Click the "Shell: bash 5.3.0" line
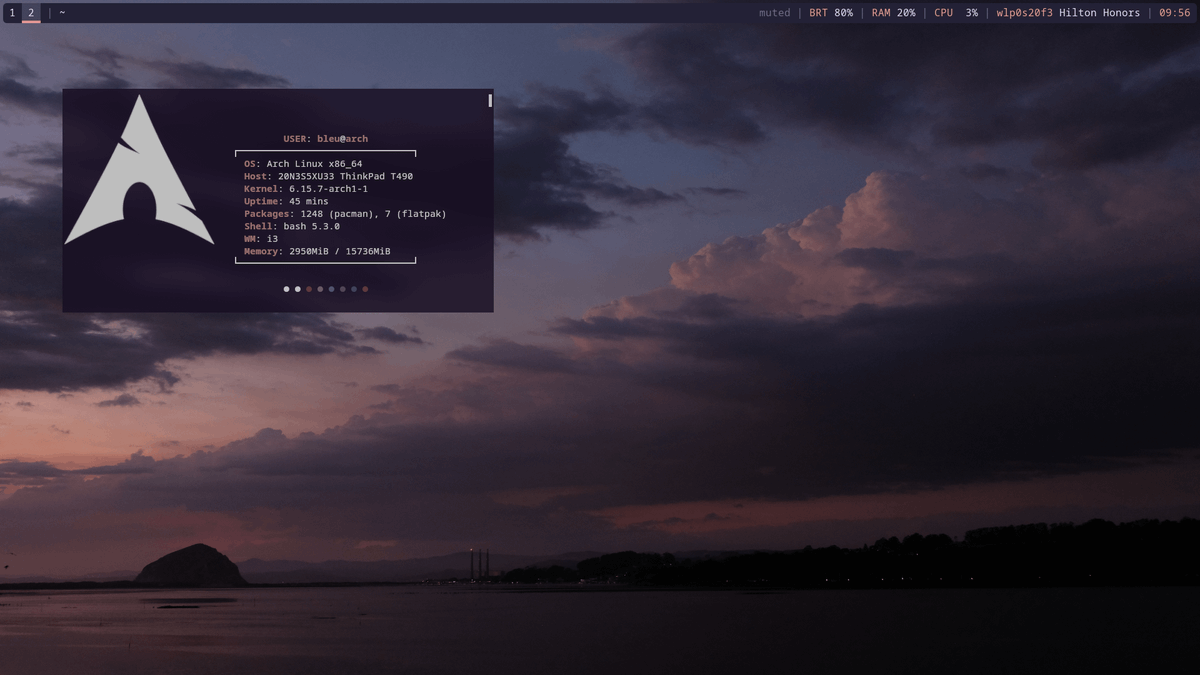 pyautogui.click(x=292, y=226)
